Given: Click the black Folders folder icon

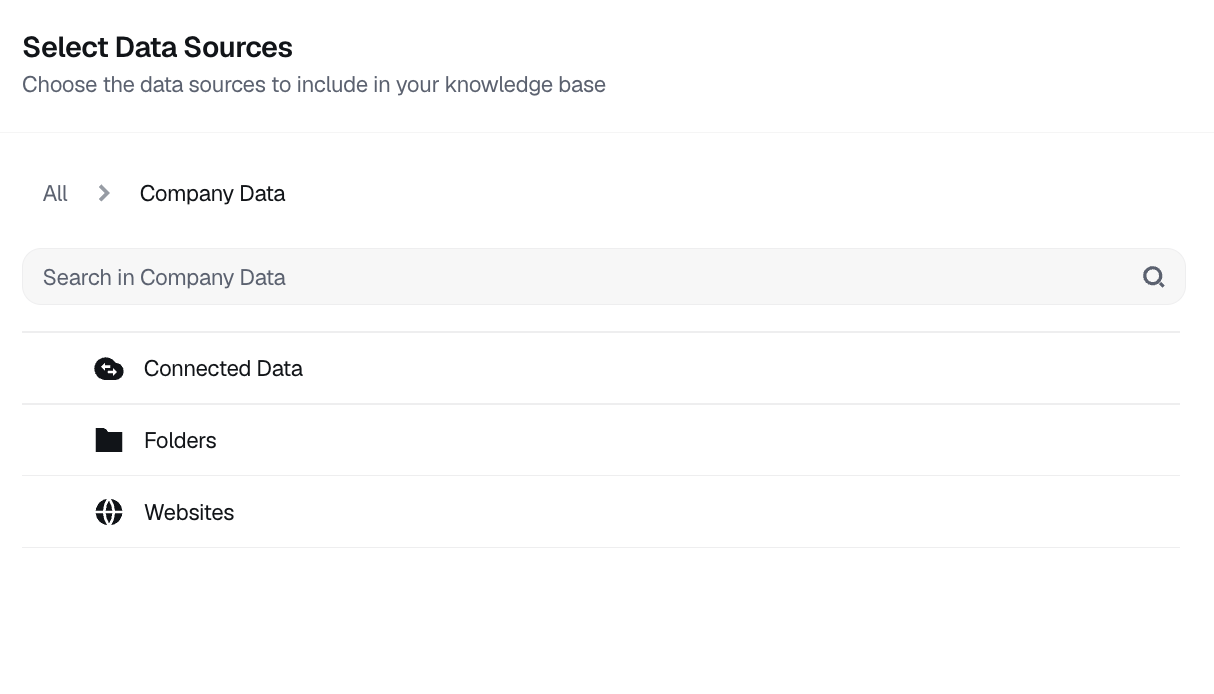Looking at the screenshot, I should point(109,440).
